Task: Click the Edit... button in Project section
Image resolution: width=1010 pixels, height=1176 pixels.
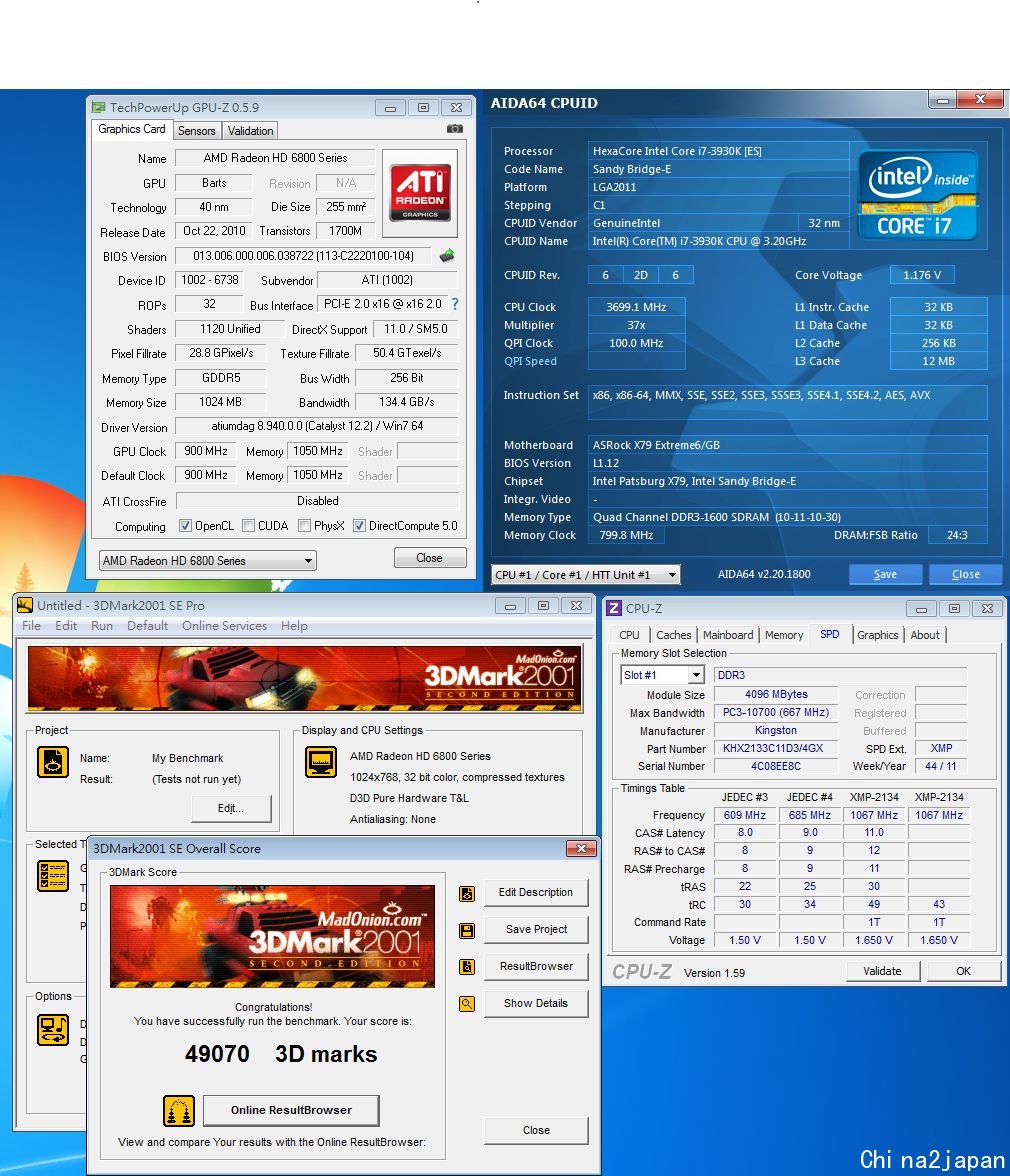Action: (x=231, y=808)
